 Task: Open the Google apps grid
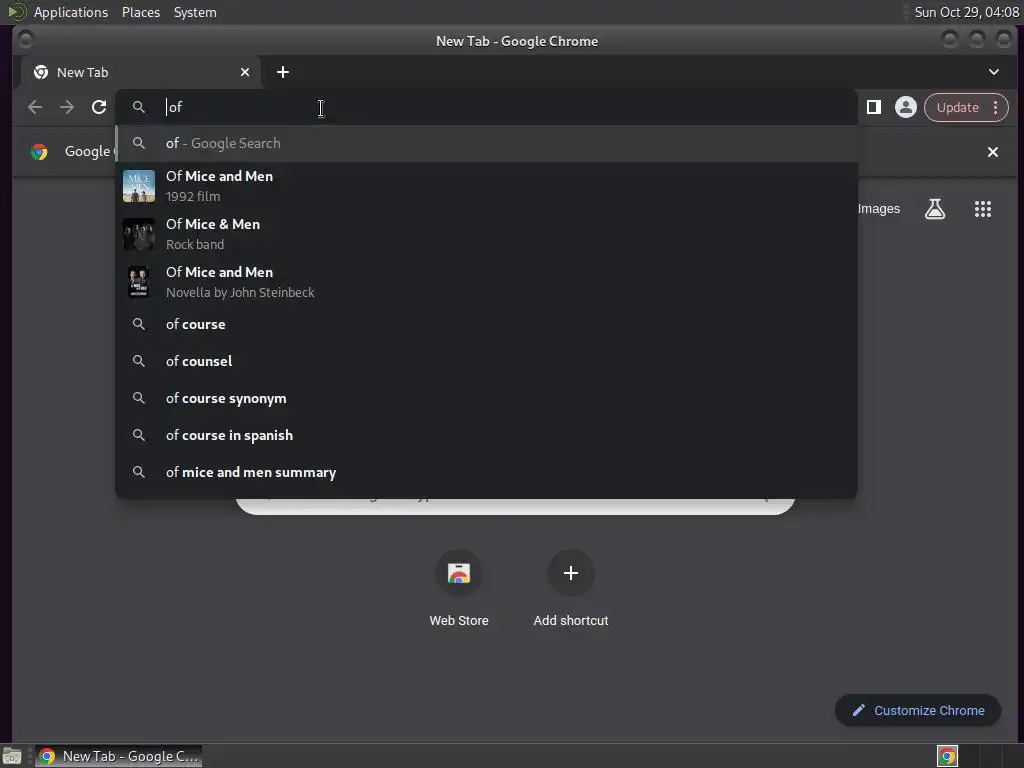coord(983,209)
